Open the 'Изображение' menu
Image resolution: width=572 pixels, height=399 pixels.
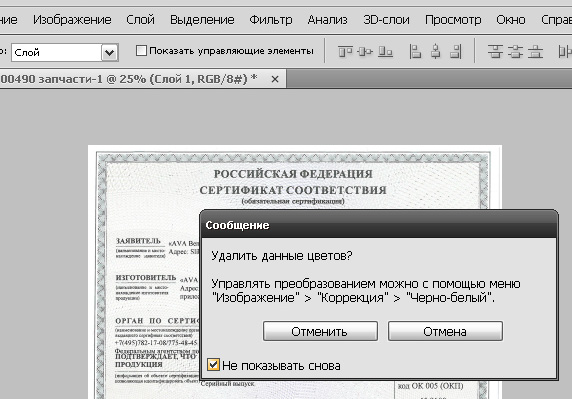pos(72,20)
